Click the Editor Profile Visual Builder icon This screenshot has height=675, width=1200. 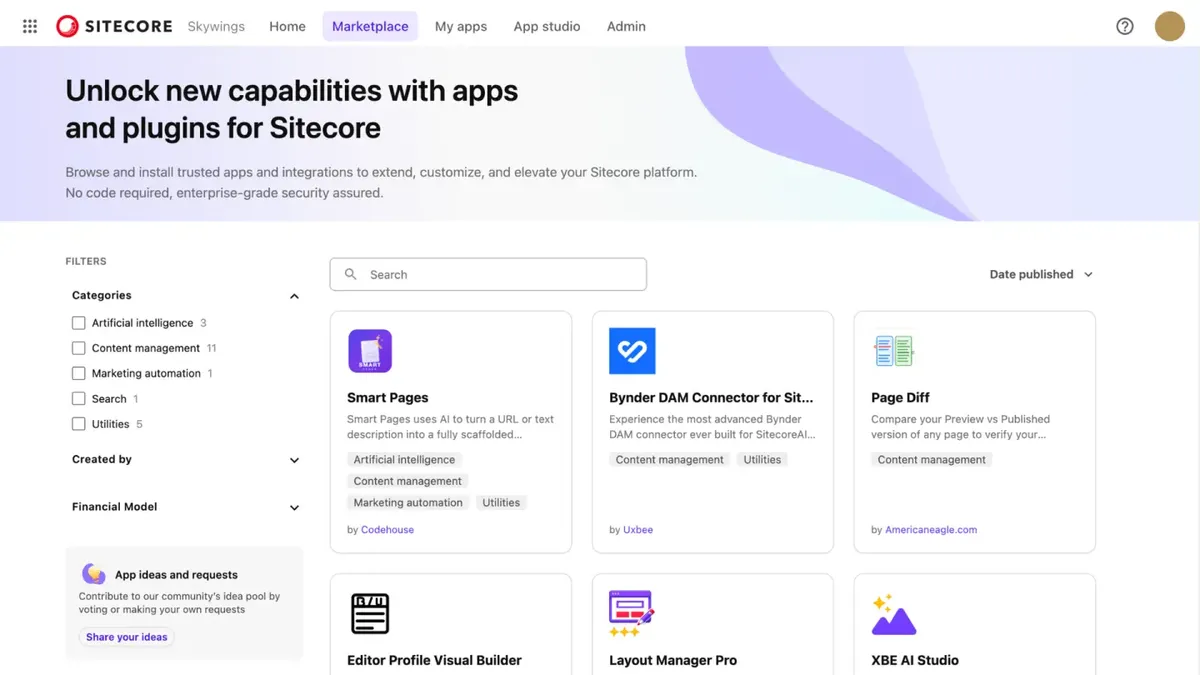click(370, 613)
